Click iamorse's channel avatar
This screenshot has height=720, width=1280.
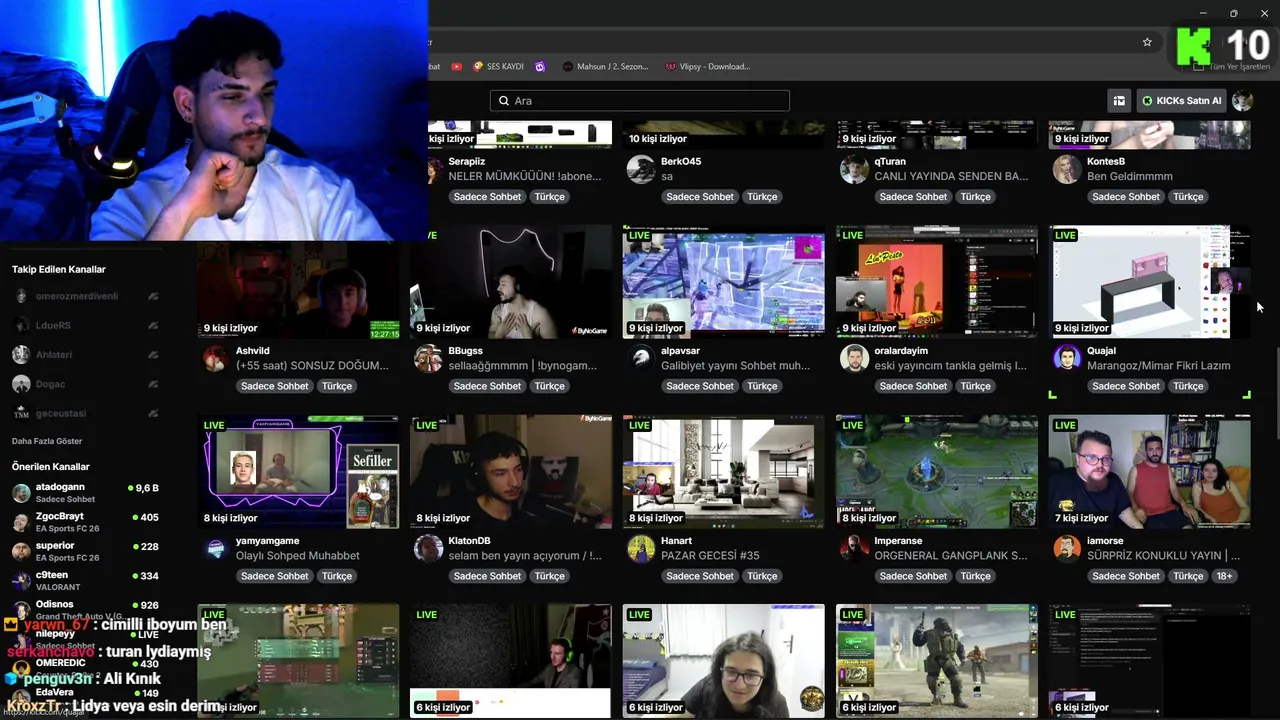pyautogui.click(x=1067, y=548)
